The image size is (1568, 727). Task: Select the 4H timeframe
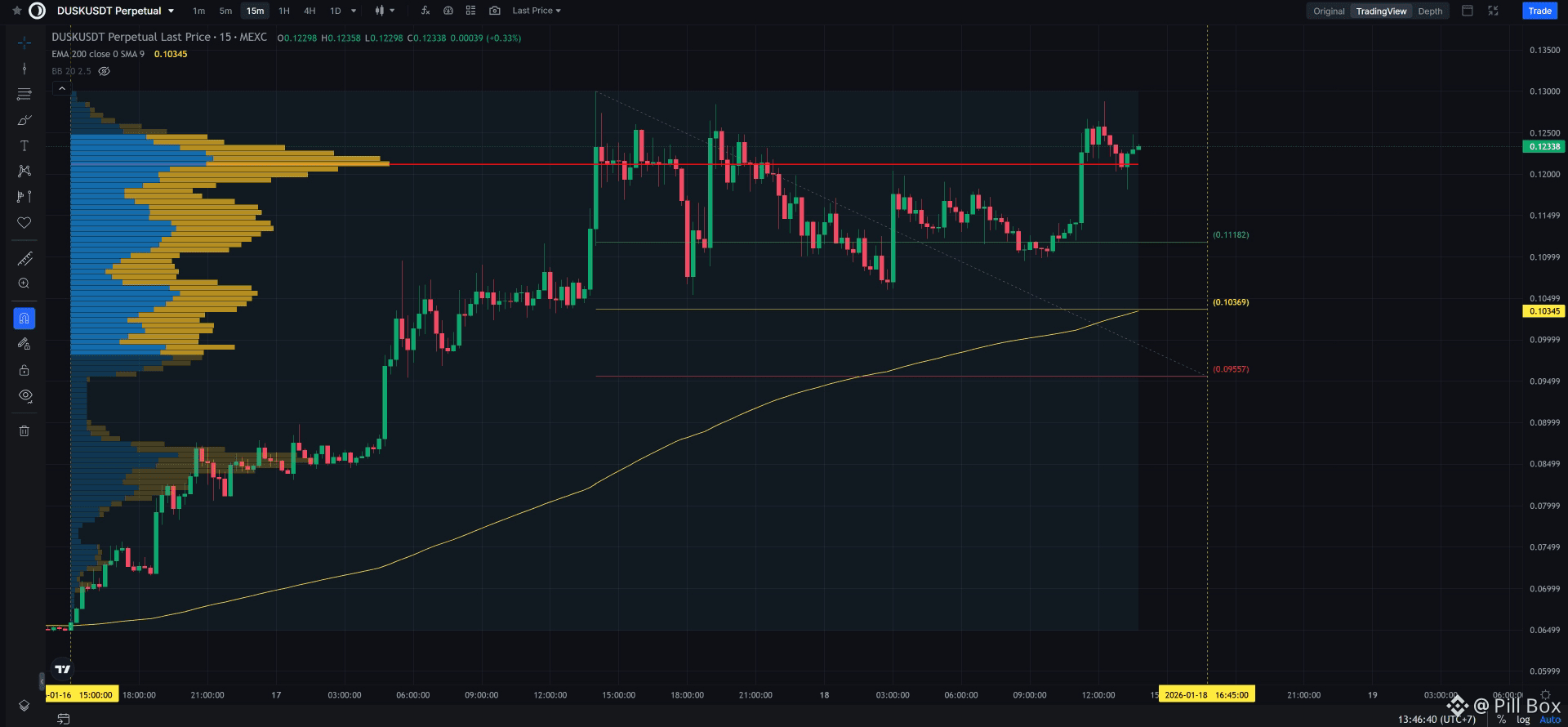tap(310, 11)
